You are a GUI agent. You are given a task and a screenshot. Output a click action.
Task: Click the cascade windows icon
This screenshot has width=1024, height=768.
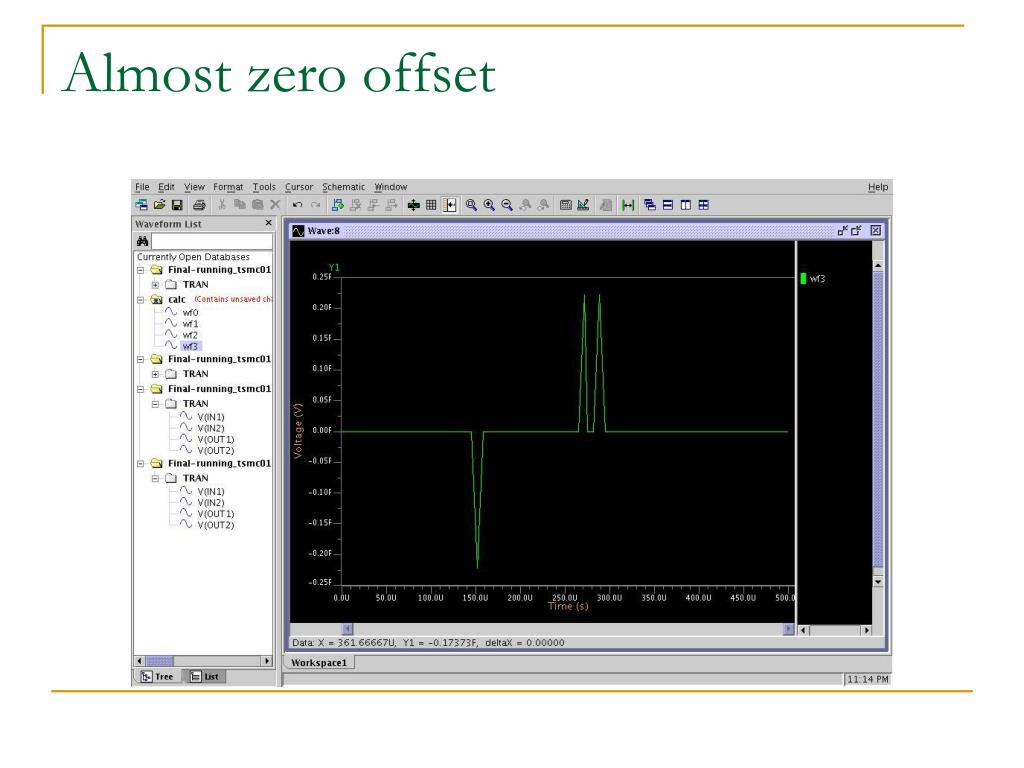pos(650,205)
